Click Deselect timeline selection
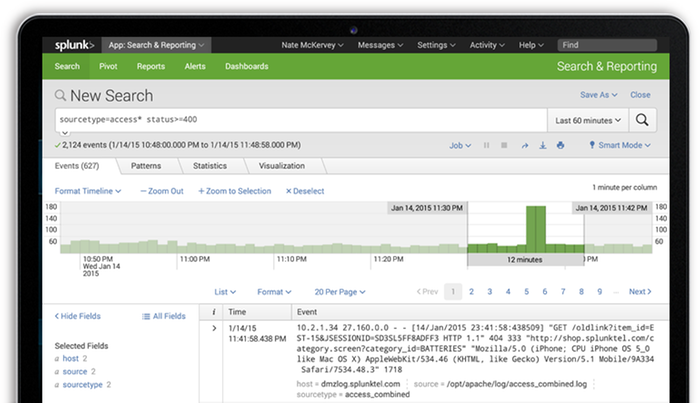Screen dimensions: 700x403 pos(305,191)
